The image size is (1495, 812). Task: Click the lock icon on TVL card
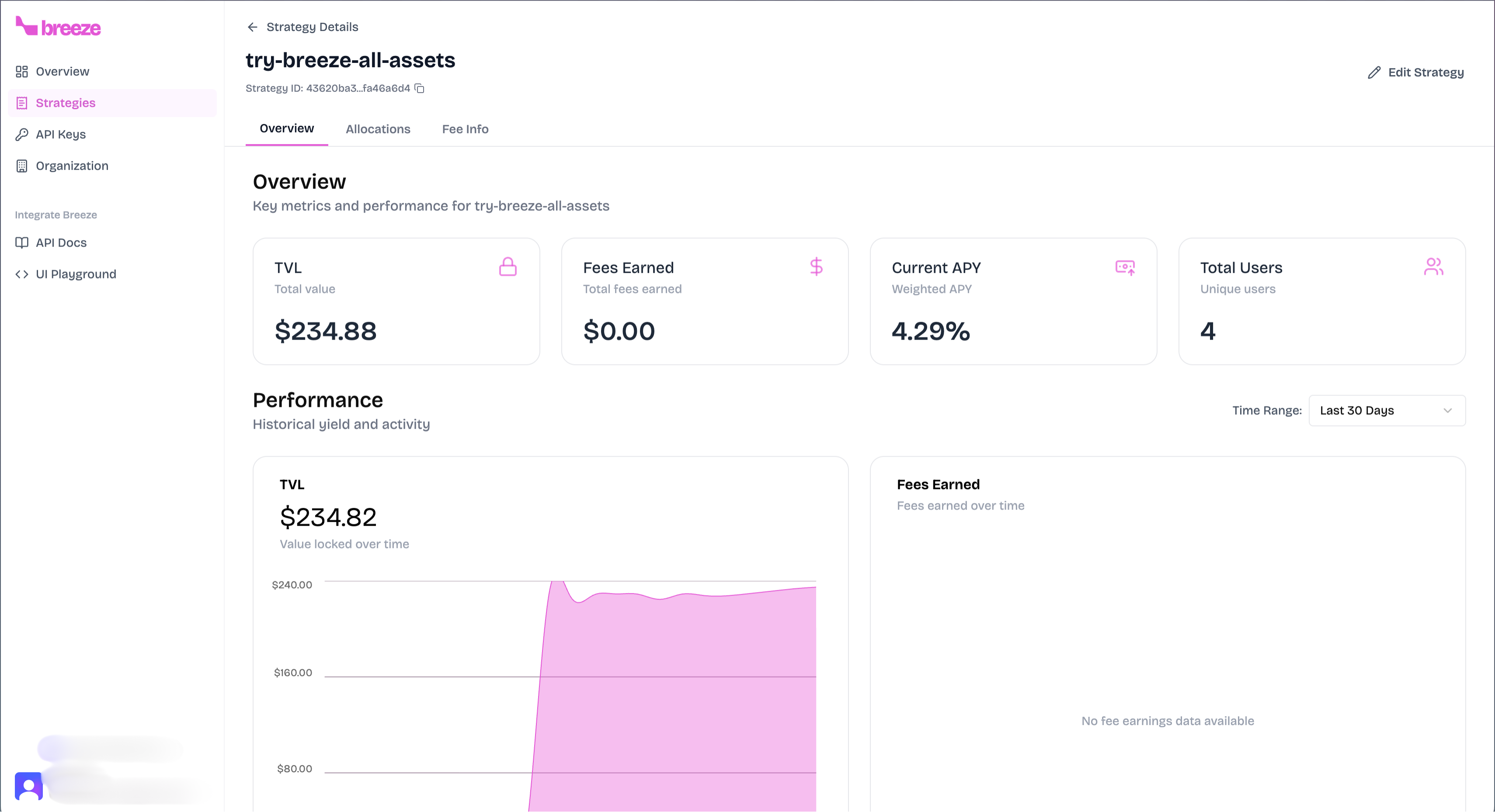coord(507,267)
